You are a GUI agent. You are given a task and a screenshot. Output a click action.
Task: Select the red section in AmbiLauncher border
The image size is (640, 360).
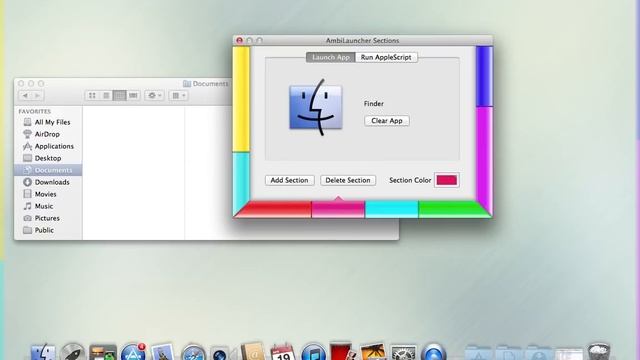[x=273, y=209]
